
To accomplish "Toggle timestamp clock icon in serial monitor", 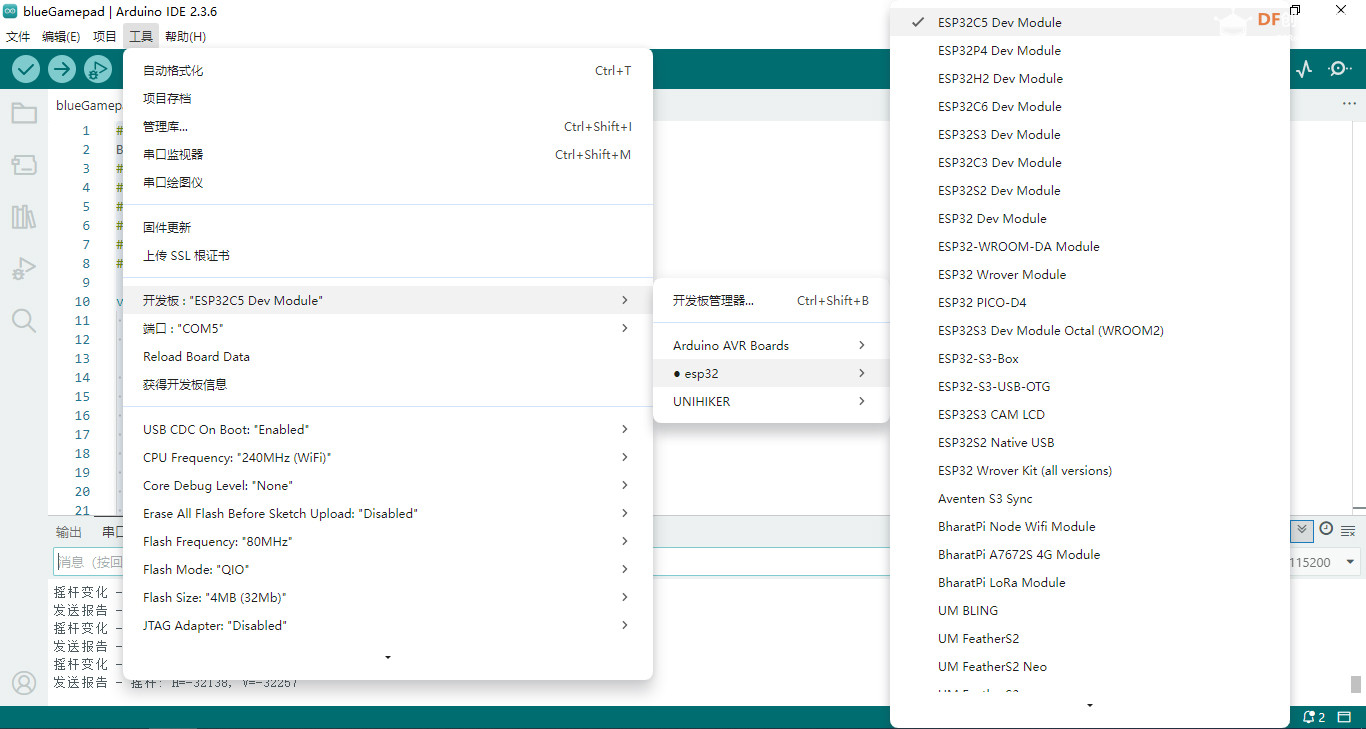I will click(x=1326, y=529).
